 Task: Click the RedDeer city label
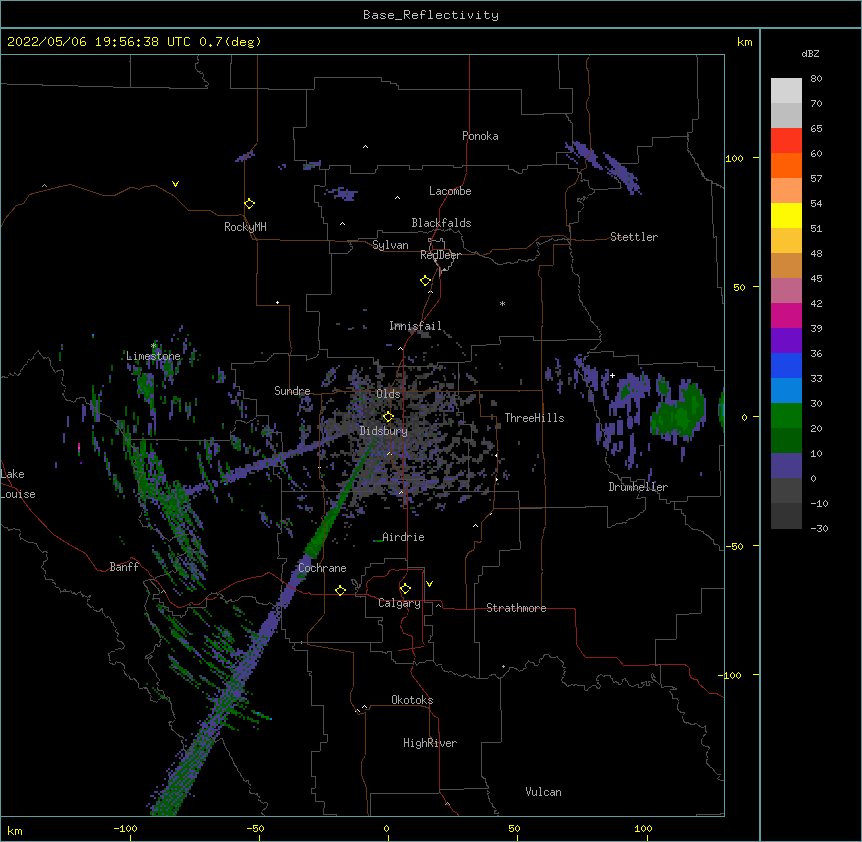(440, 255)
